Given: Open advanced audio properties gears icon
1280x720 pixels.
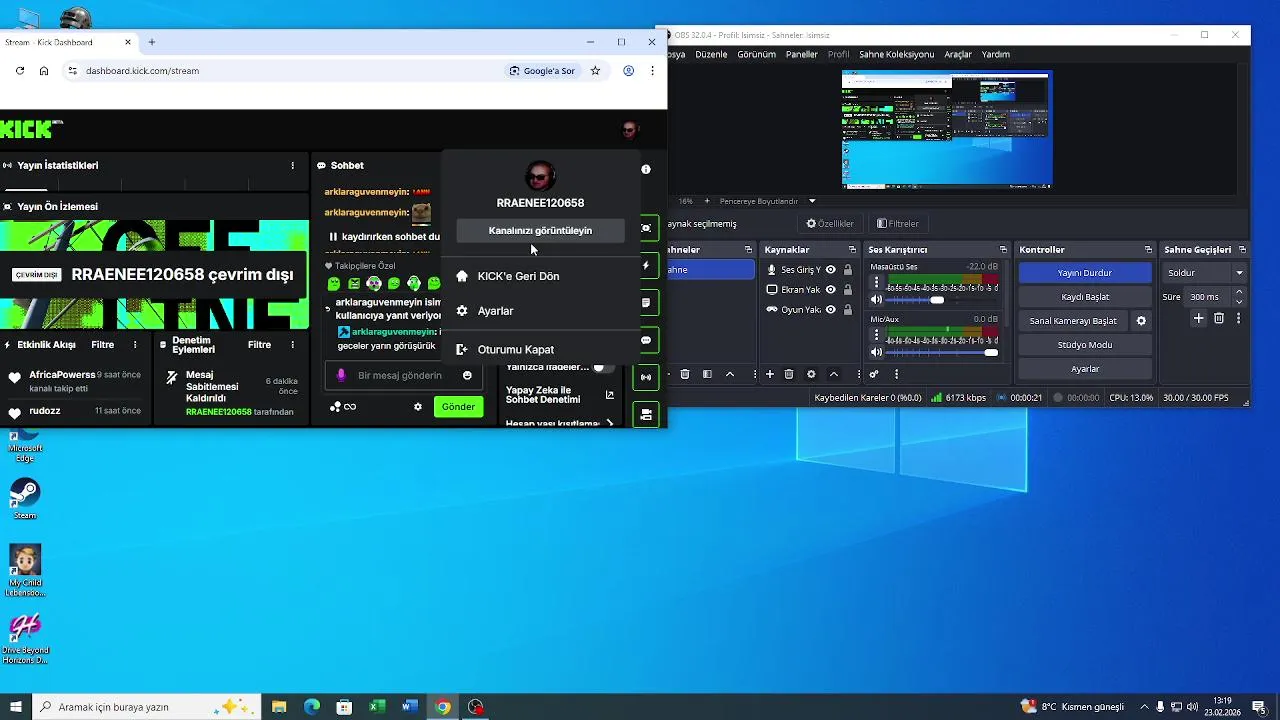Looking at the screenshot, I should pos(874,374).
